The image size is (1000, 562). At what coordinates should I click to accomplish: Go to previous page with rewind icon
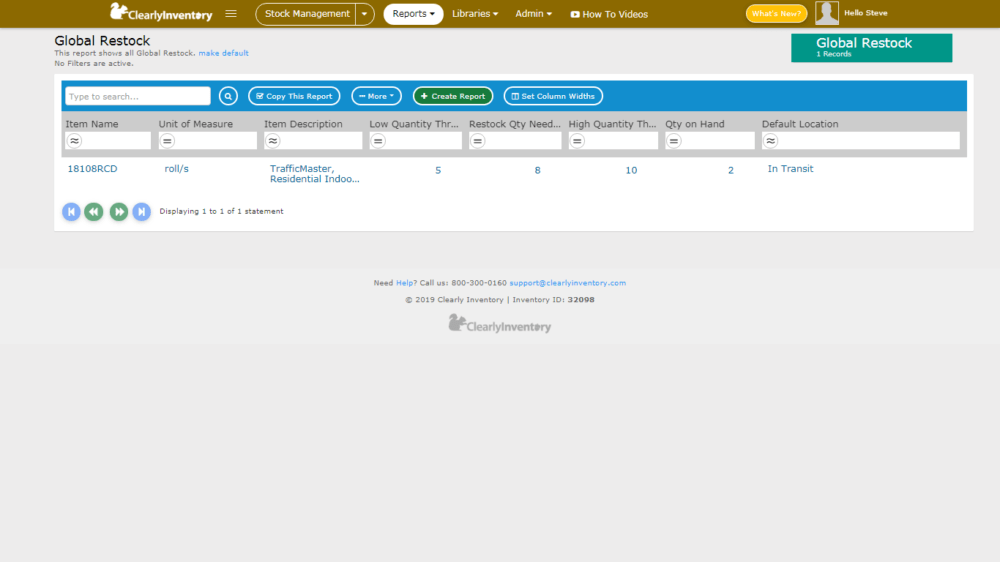tap(94, 212)
